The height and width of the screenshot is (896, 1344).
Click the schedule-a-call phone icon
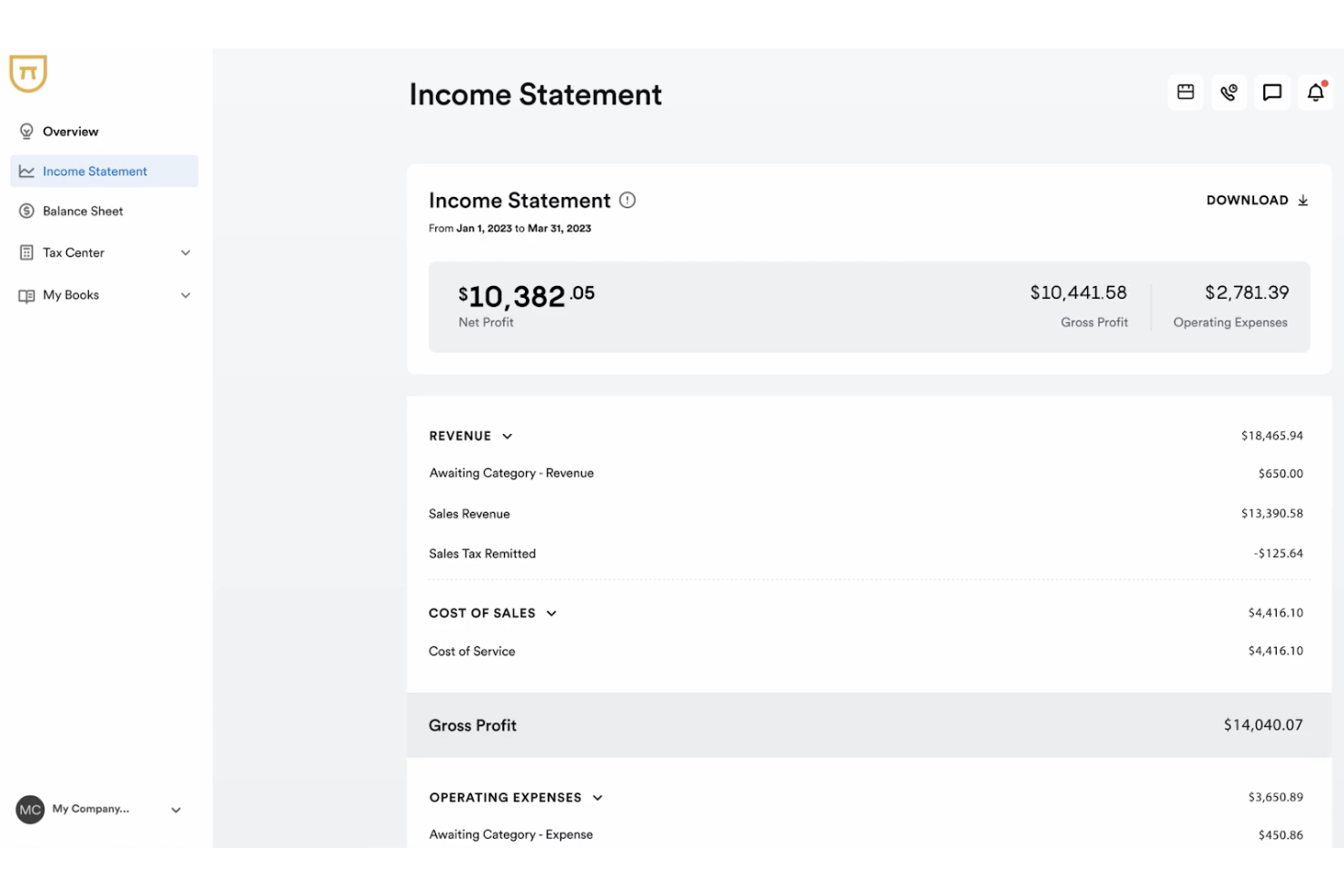pos(1229,92)
